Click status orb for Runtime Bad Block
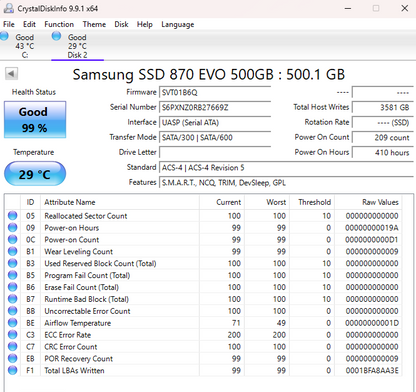Screen dimensions: 416x392 [x=13, y=299]
